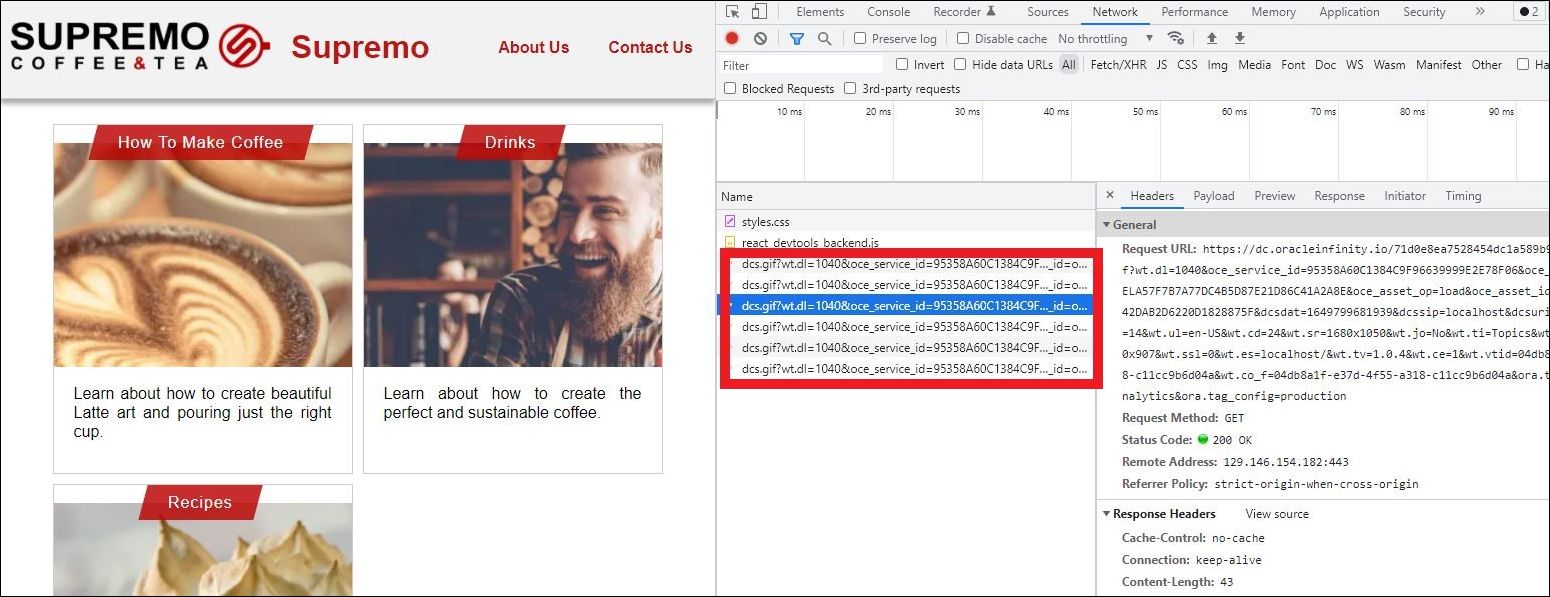This screenshot has height=597, width=1550.
Task: Click the View source link
Action: coord(1276,513)
